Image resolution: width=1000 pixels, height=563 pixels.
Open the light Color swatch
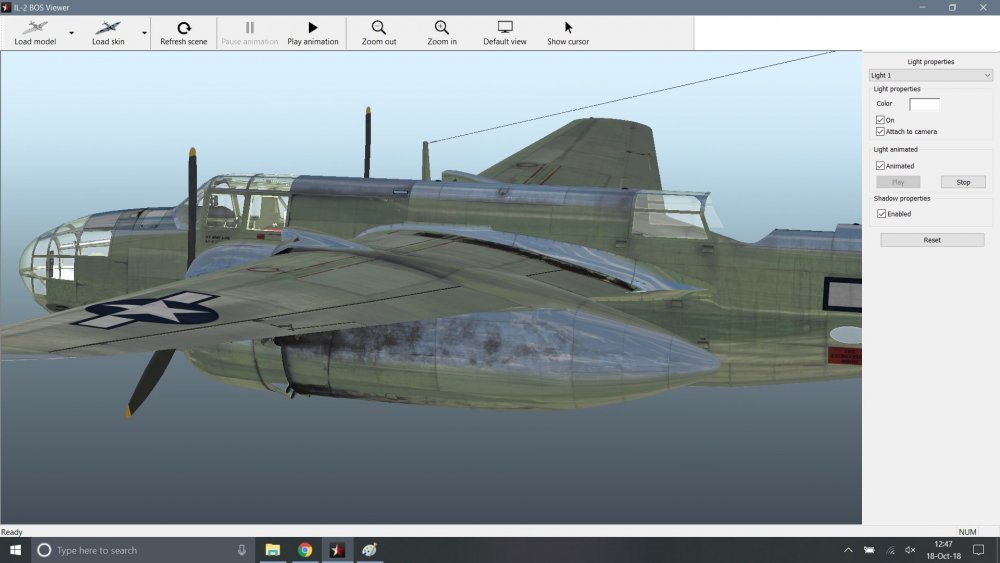[x=924, y=104]
